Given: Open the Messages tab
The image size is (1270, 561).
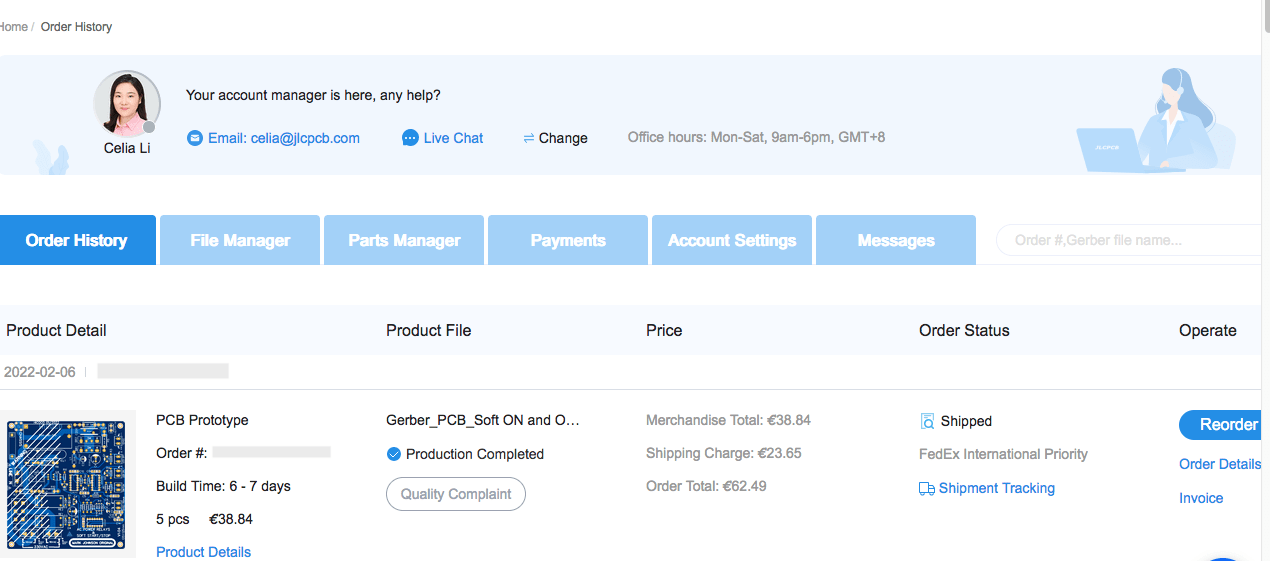Looking at the screenshot, I should (896, 240).
